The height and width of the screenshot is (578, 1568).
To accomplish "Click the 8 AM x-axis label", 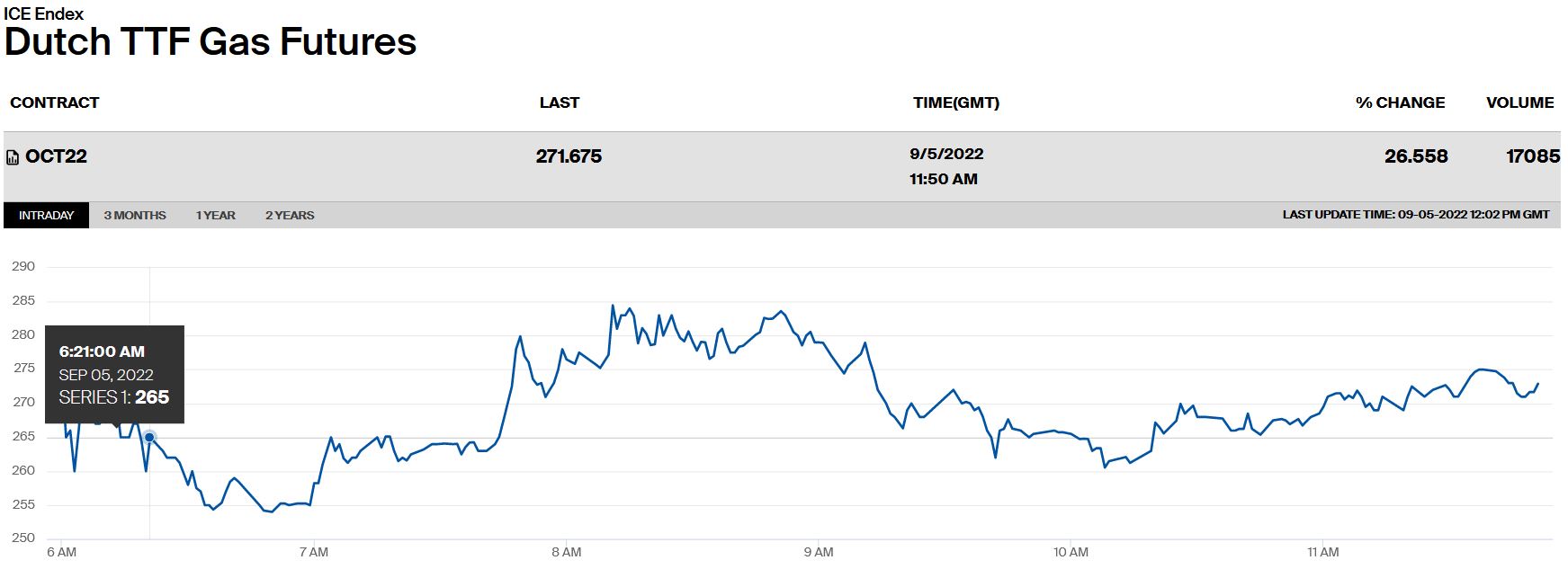I will click(567, 552).
